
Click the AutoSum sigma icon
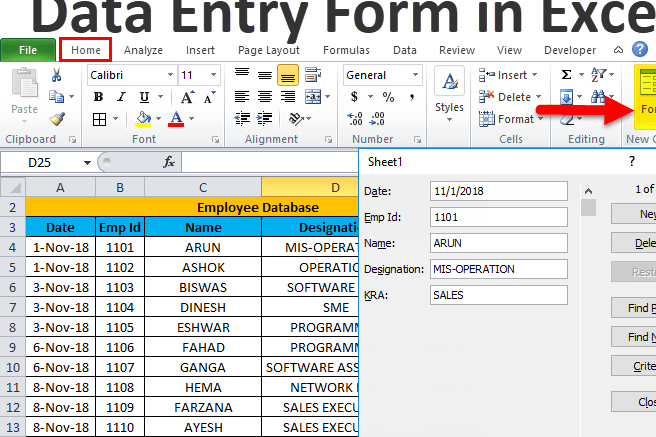click(x=566, y=75)
